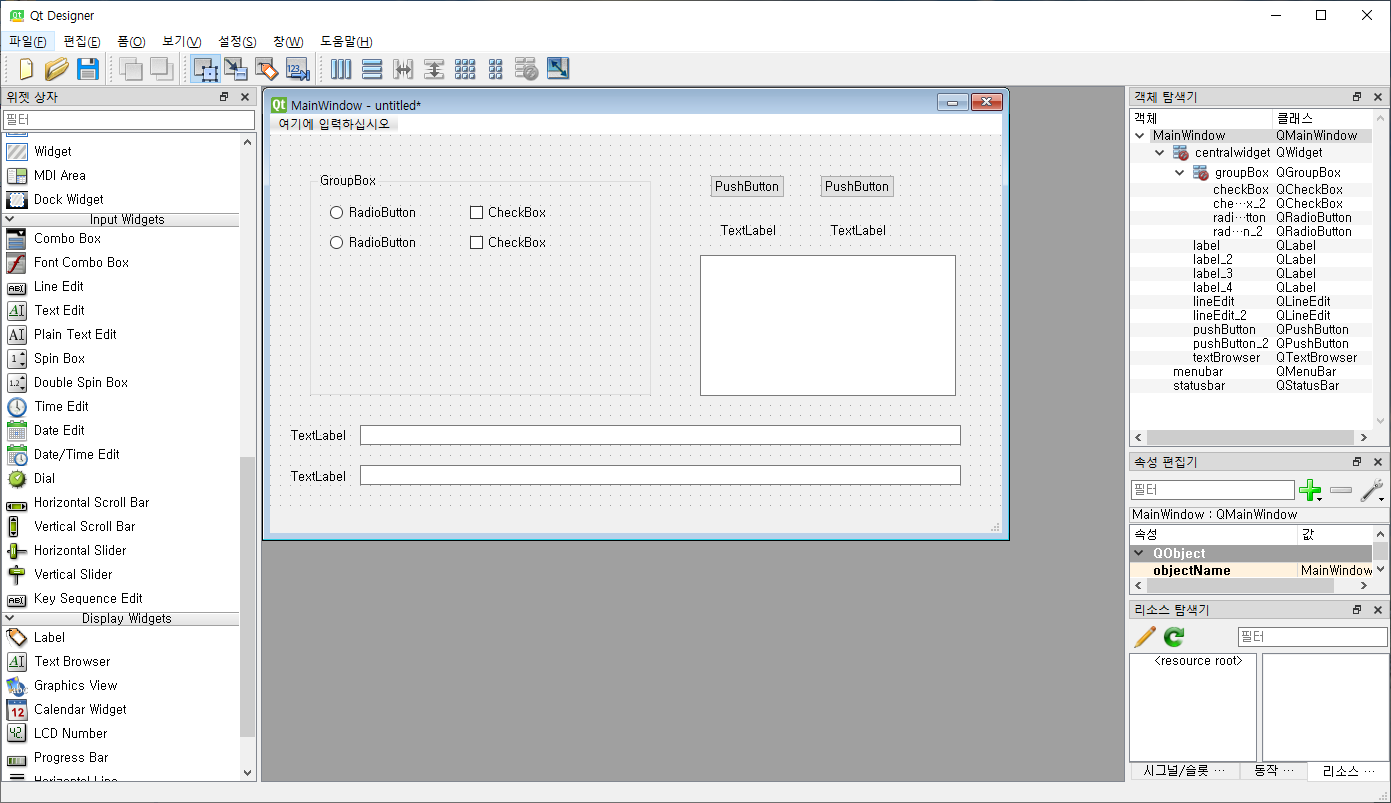Switch to Edit Tab Order mode icon

(298, 69)
